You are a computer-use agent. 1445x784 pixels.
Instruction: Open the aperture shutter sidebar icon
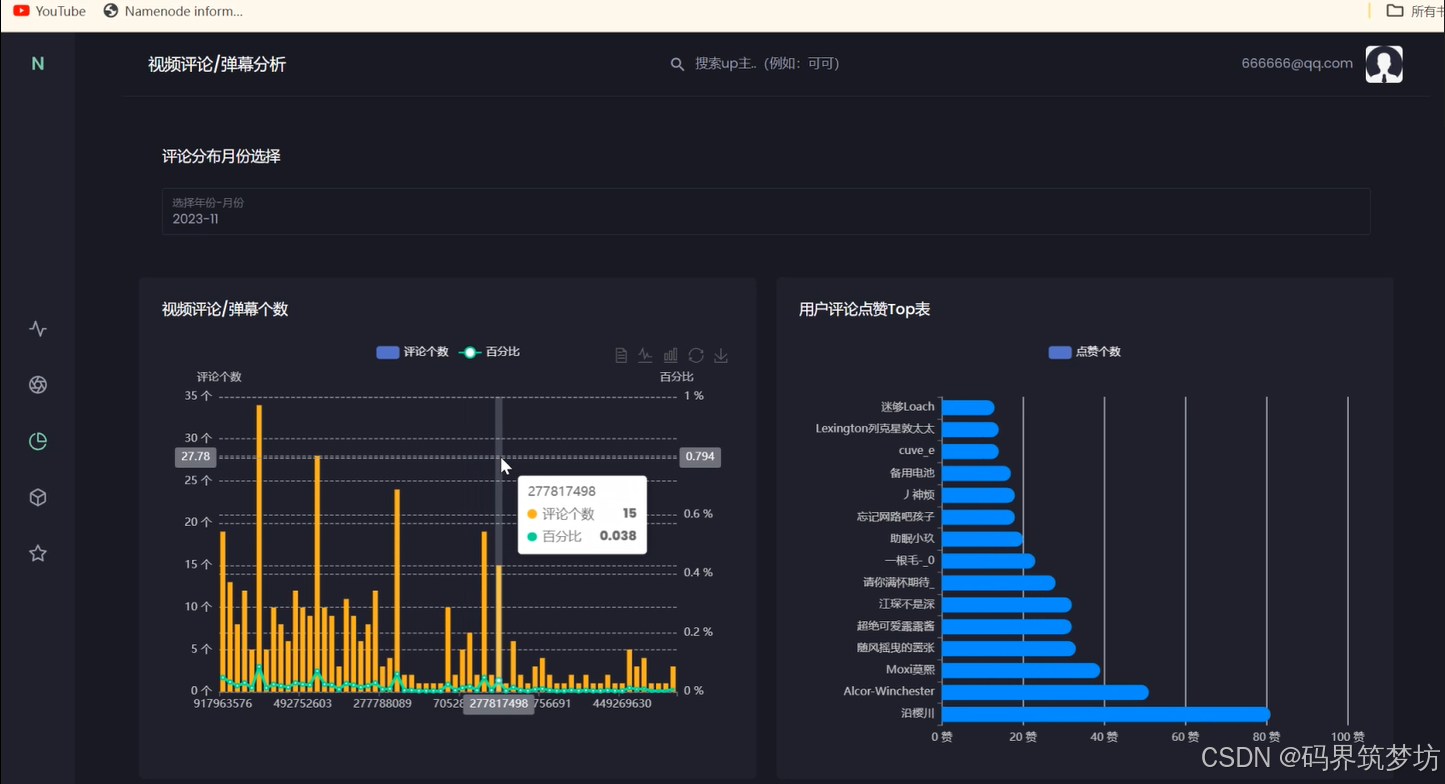tap(38, 385)
